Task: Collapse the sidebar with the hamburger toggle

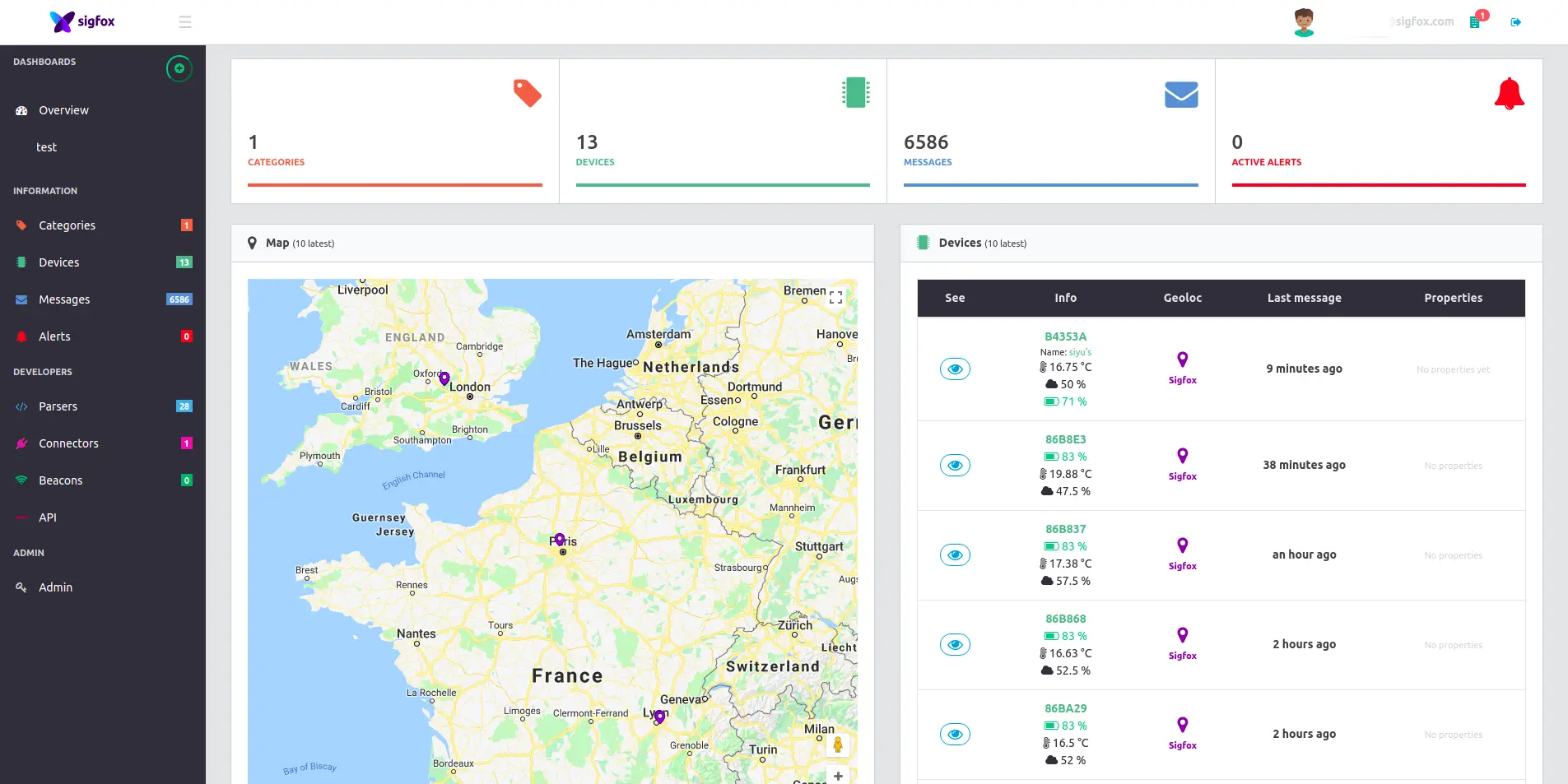Action: (x=185, y=21)
